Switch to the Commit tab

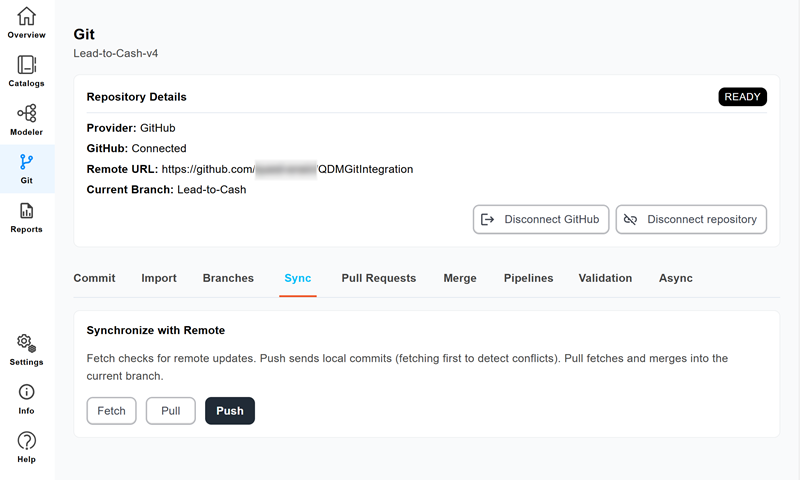94,278
